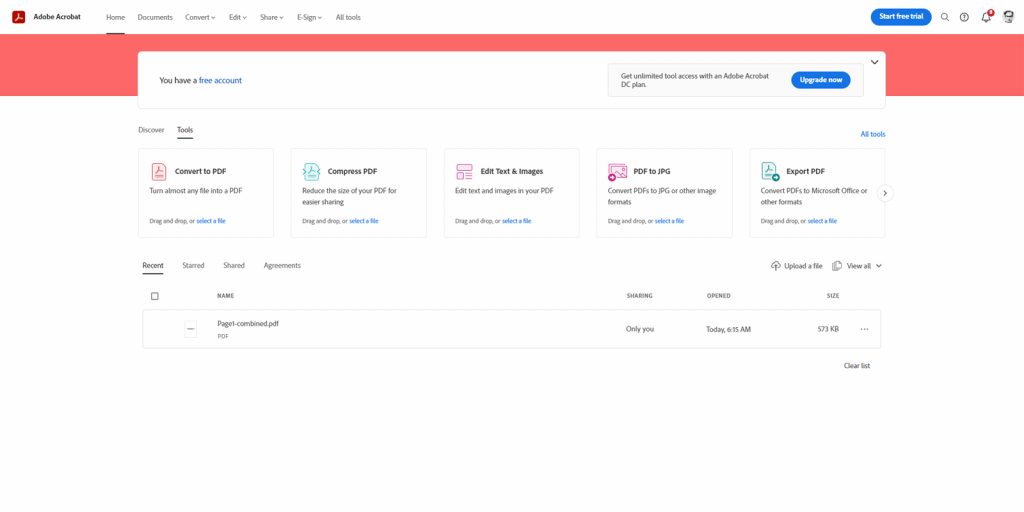Select the Tools tab
The height and width of the screenshot is (512, 1024).
185,130
